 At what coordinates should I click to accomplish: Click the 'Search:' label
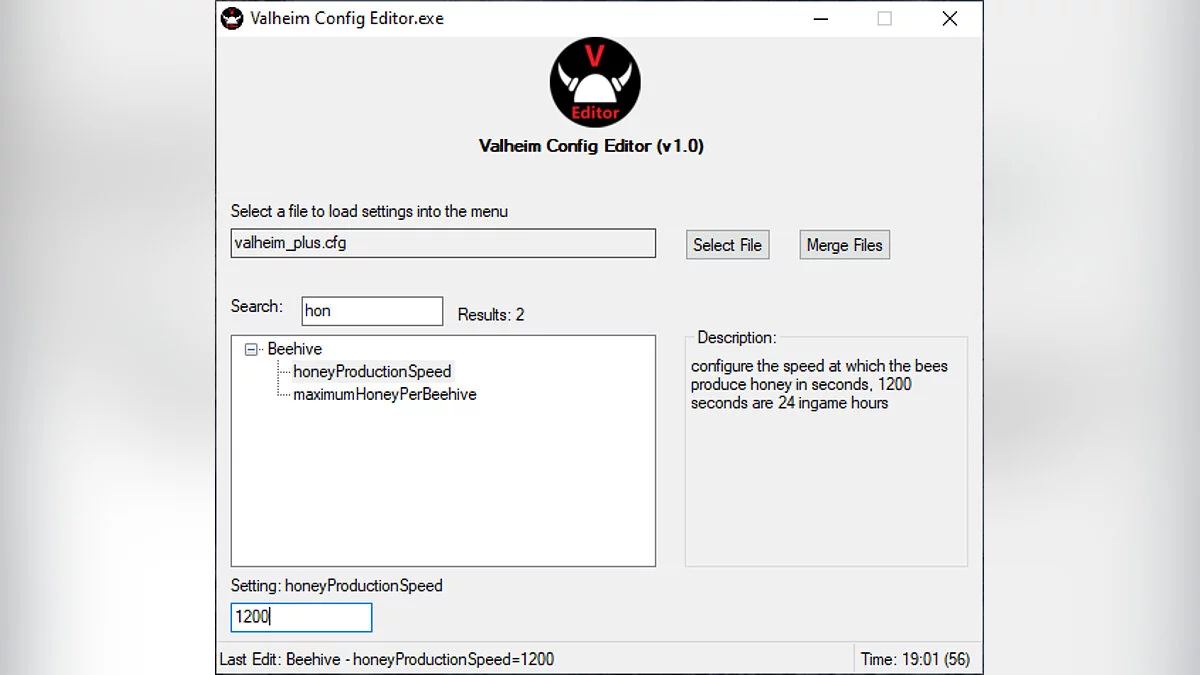pos(257,306)
